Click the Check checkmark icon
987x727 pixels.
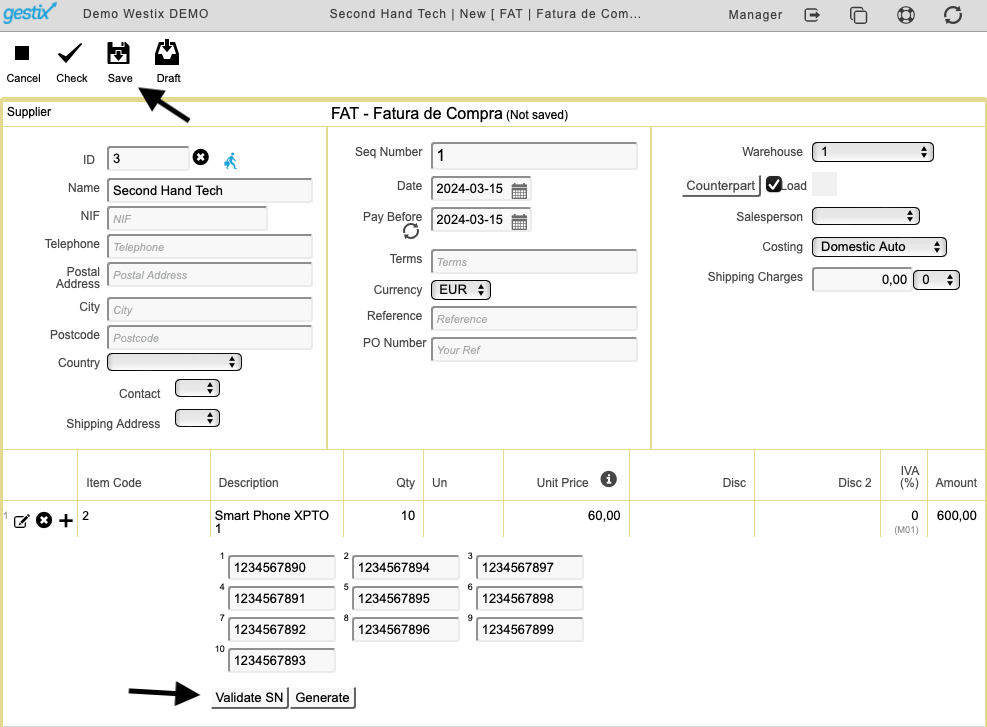click(x=70, y=54)
